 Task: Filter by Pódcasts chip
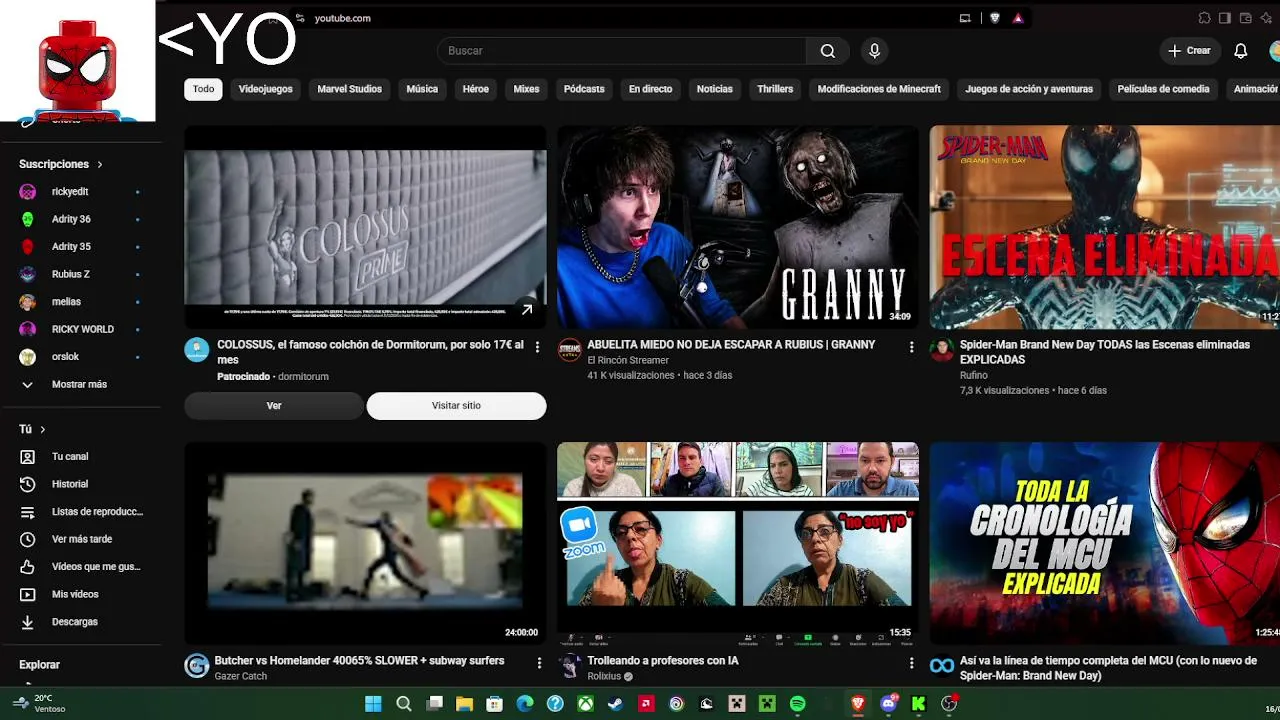[x=584, y=89]
